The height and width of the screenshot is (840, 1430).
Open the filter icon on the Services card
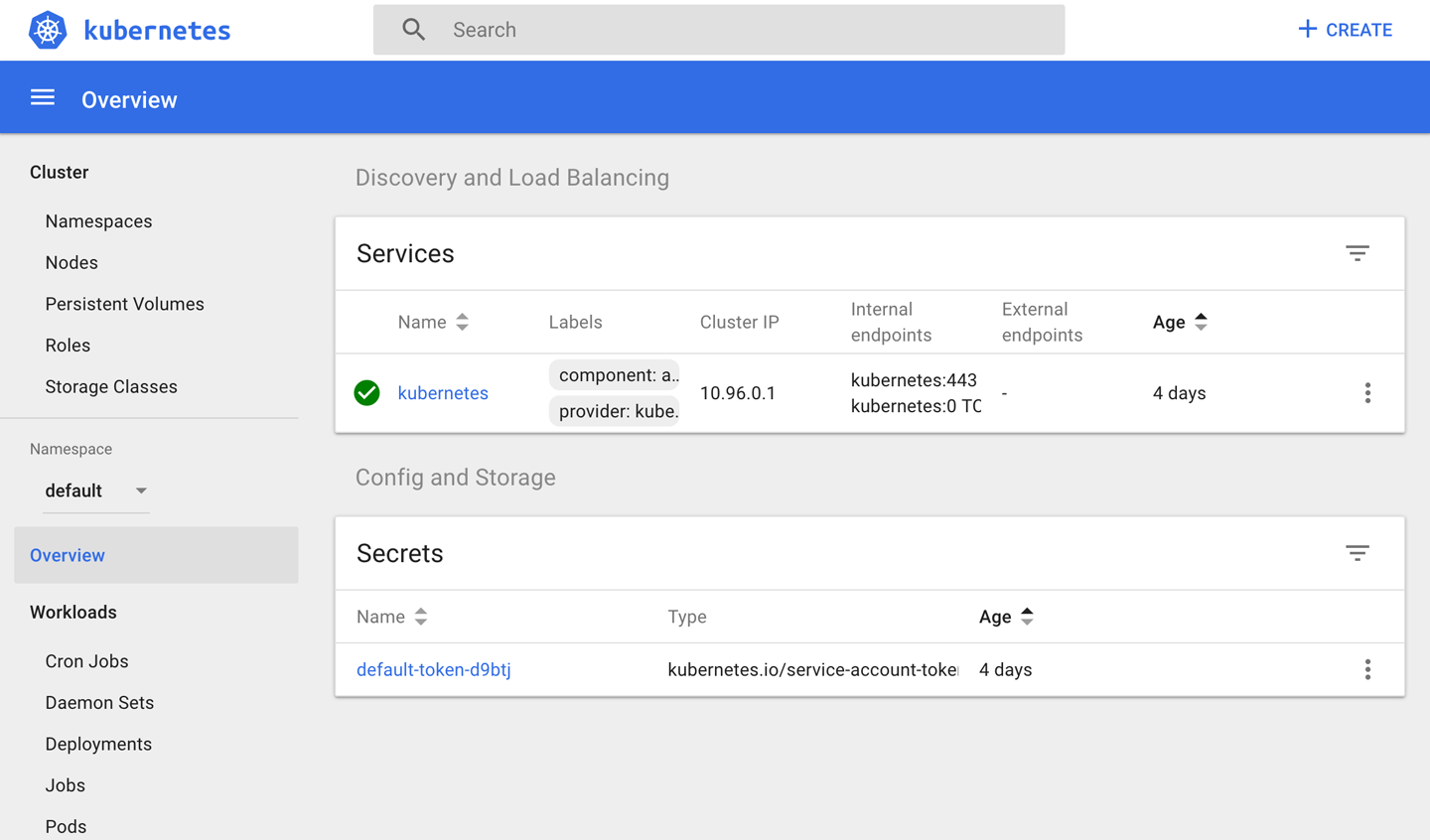pyautogui.click(x=1358, y=253)
